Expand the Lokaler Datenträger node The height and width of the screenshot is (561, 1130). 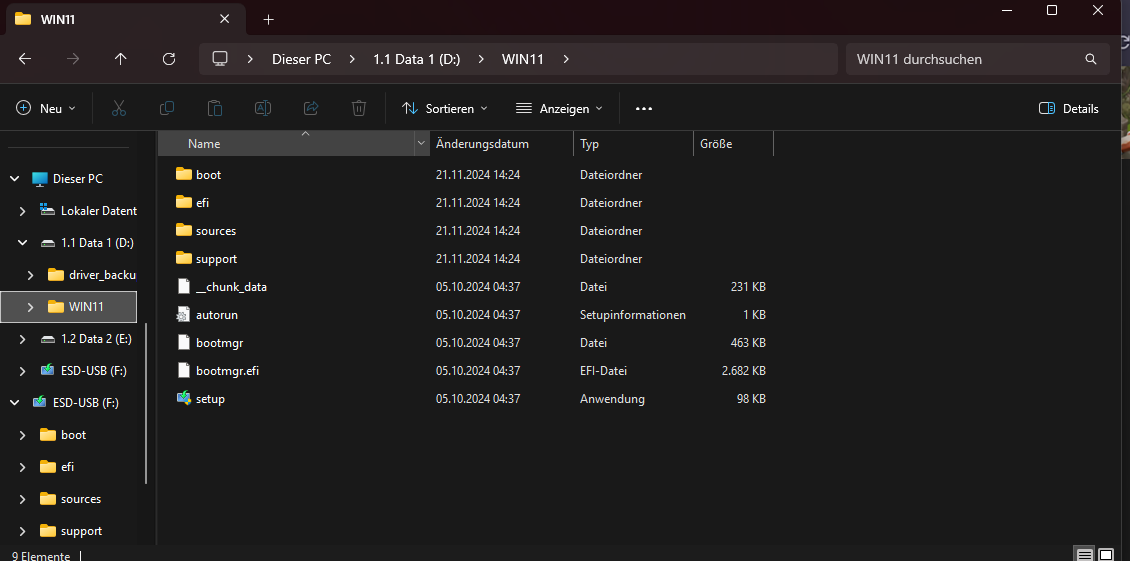tap(22, 211)
